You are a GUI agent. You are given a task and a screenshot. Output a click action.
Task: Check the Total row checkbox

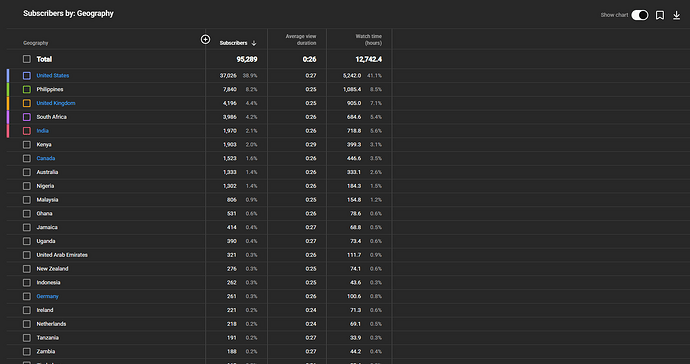tap(27, 59)
